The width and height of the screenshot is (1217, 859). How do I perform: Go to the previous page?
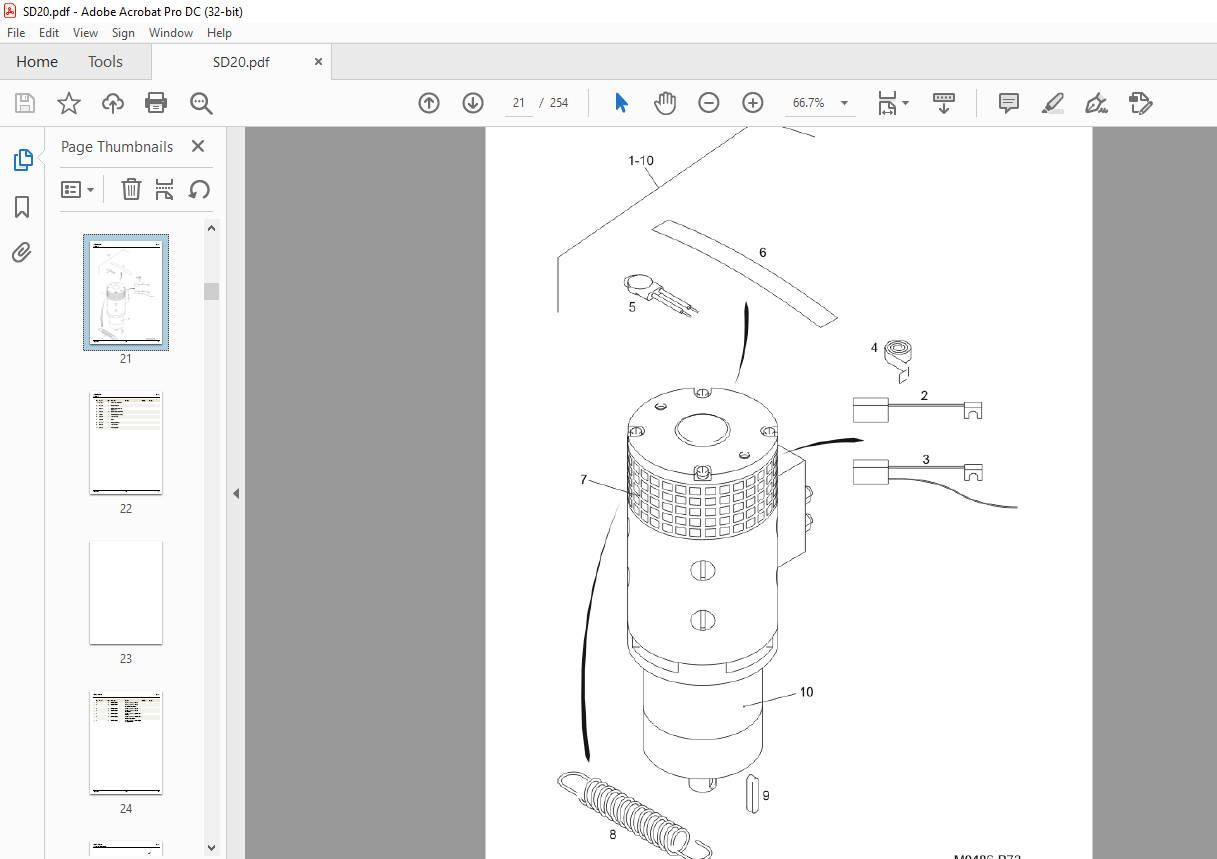tap(429, 103)
